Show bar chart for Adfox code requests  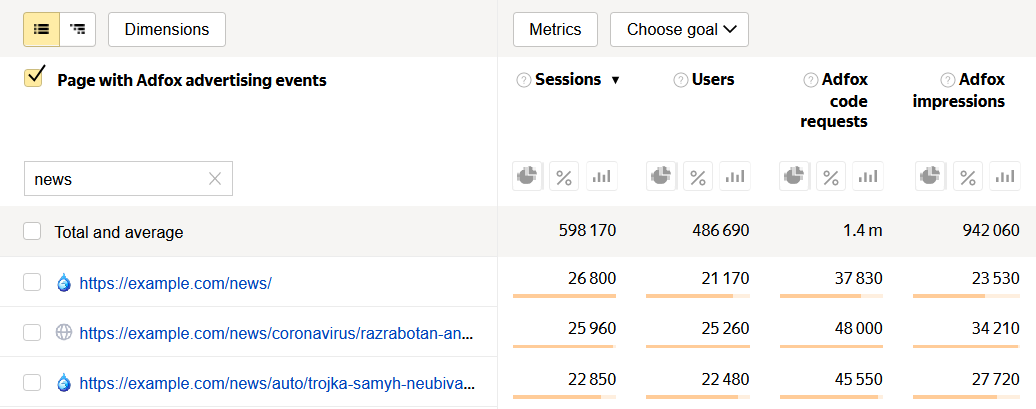tap(868, 177)
